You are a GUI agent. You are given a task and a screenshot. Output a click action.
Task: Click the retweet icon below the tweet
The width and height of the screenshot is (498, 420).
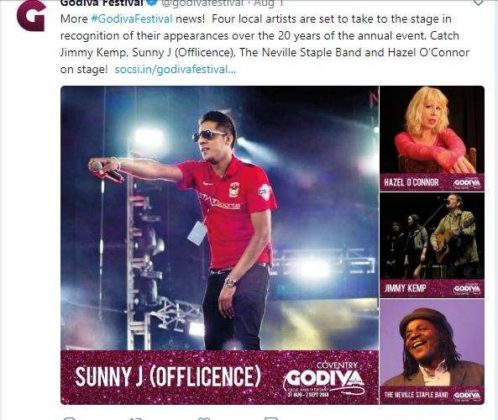click(136, 418)
